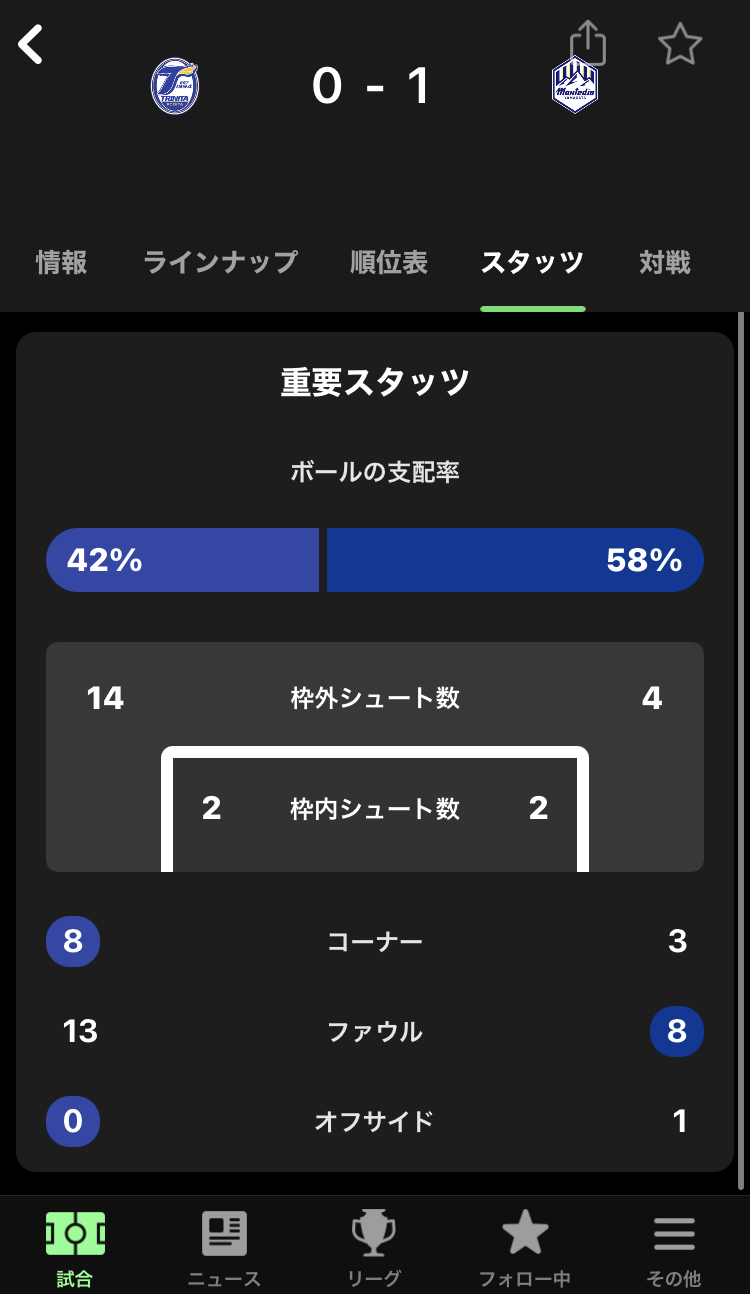
Task: Open the 対戦 head-to-head tab
Action: 665,263
